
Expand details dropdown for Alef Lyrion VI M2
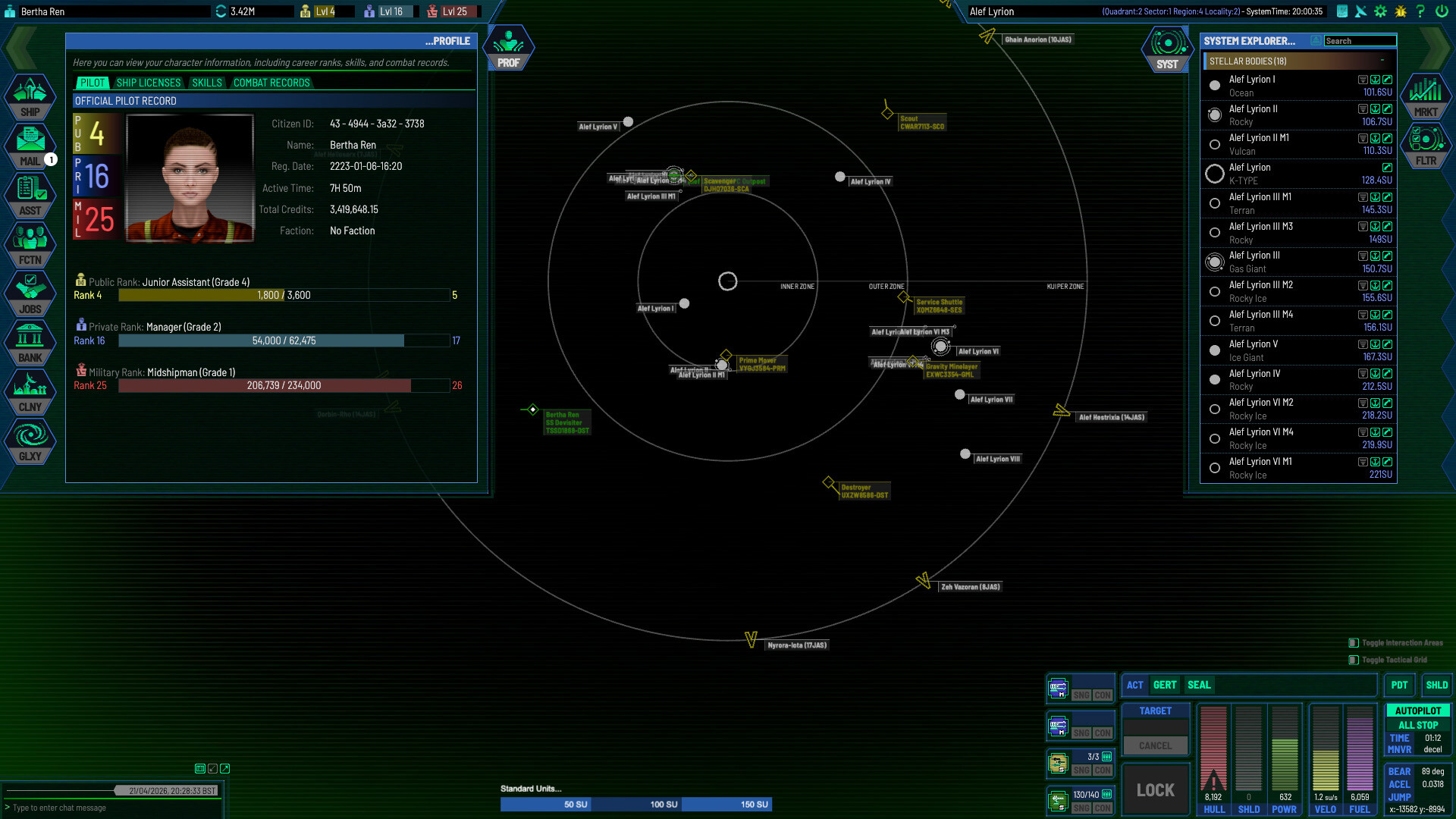(1363, 403)
